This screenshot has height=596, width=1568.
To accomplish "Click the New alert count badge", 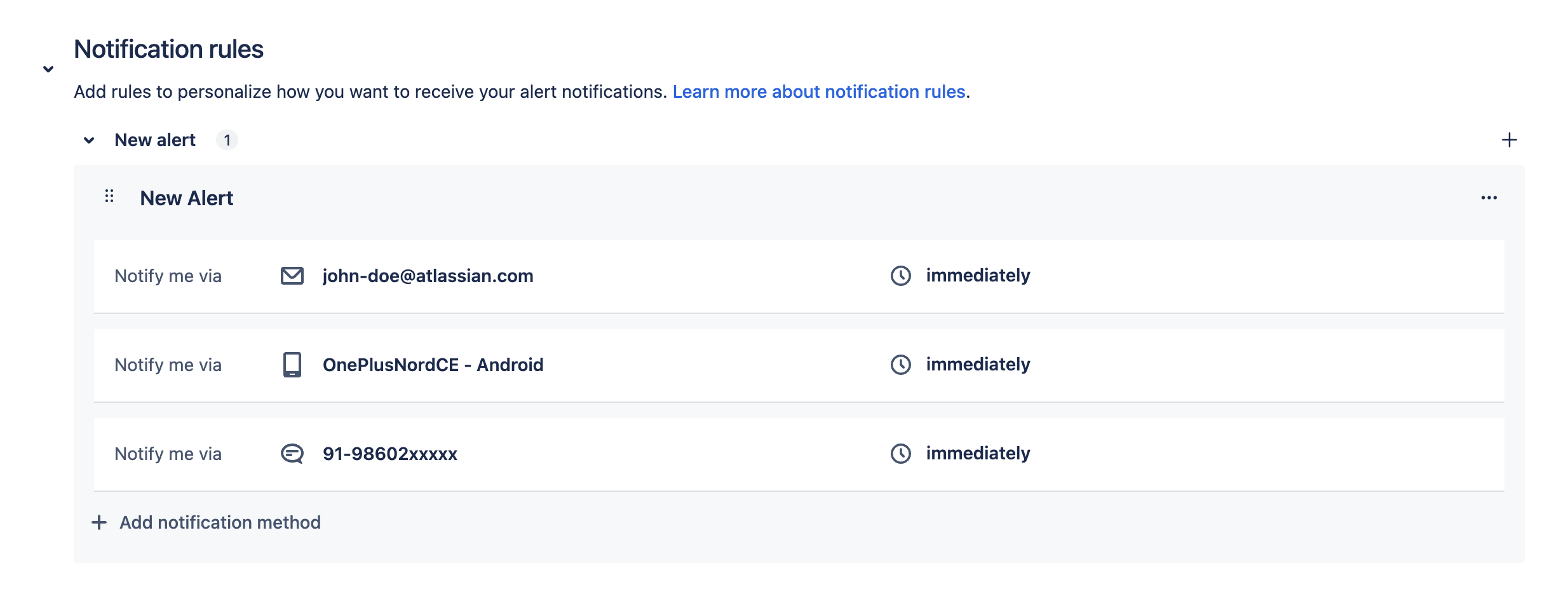I will tap(227, 140).
